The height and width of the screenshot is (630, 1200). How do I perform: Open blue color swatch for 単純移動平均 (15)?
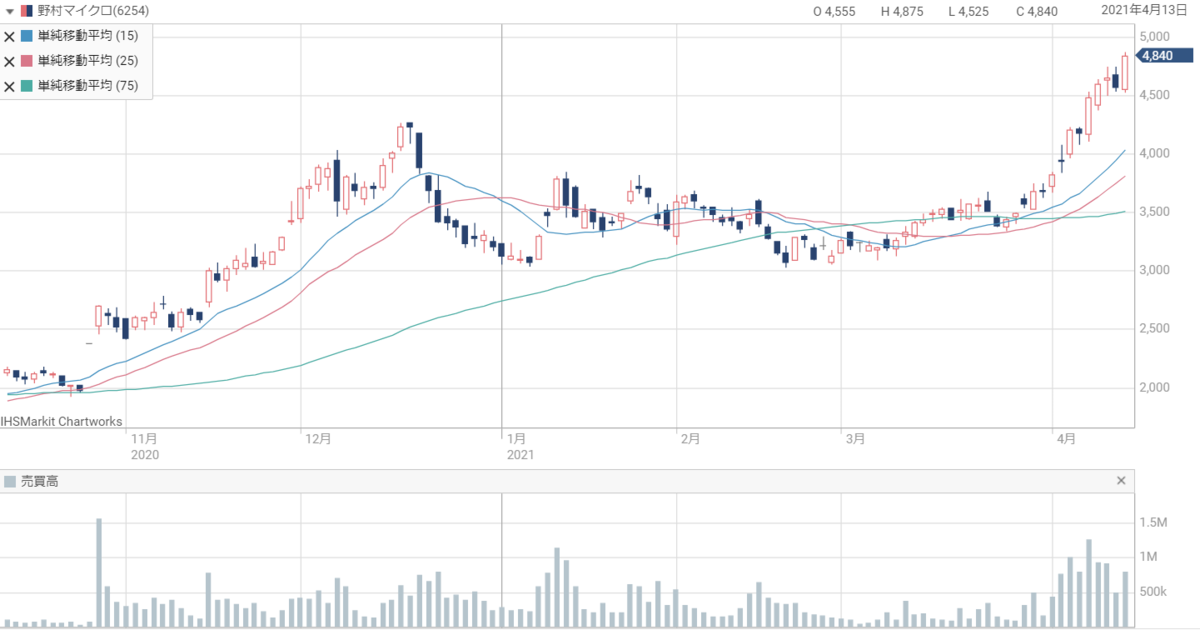(x=27, y=36)
